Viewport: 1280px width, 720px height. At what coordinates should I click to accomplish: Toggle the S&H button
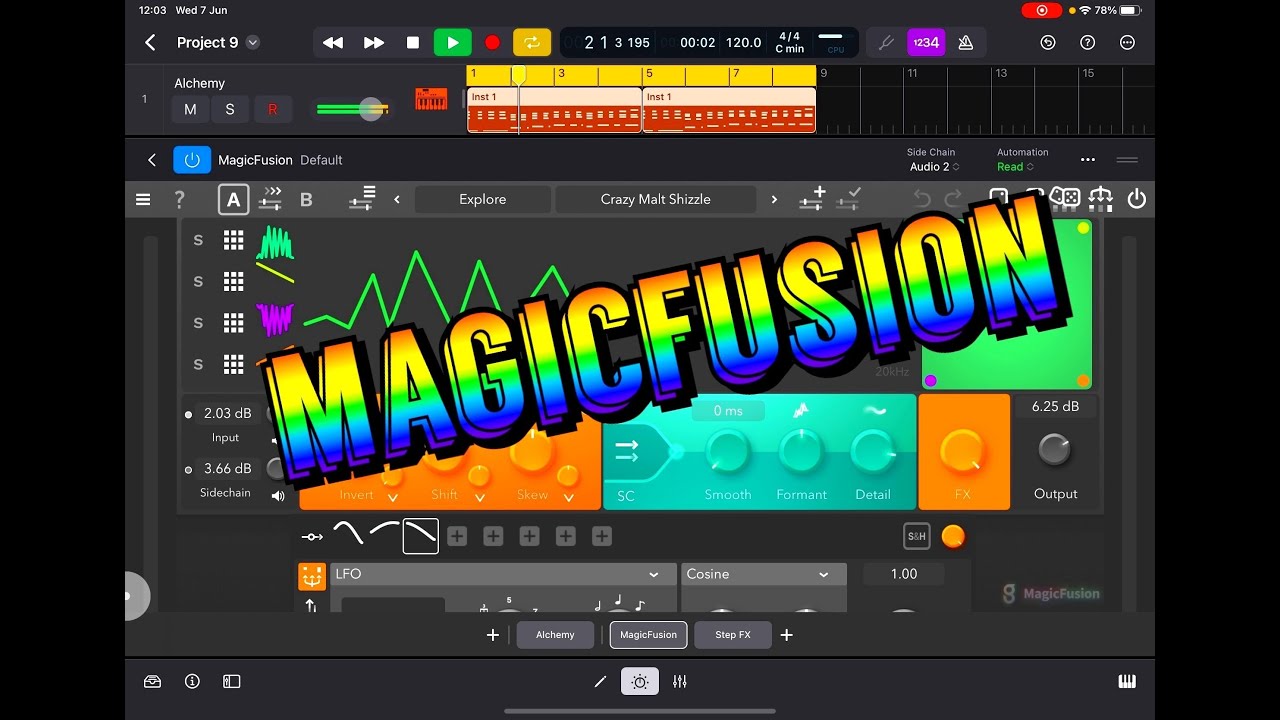(916, 536)
